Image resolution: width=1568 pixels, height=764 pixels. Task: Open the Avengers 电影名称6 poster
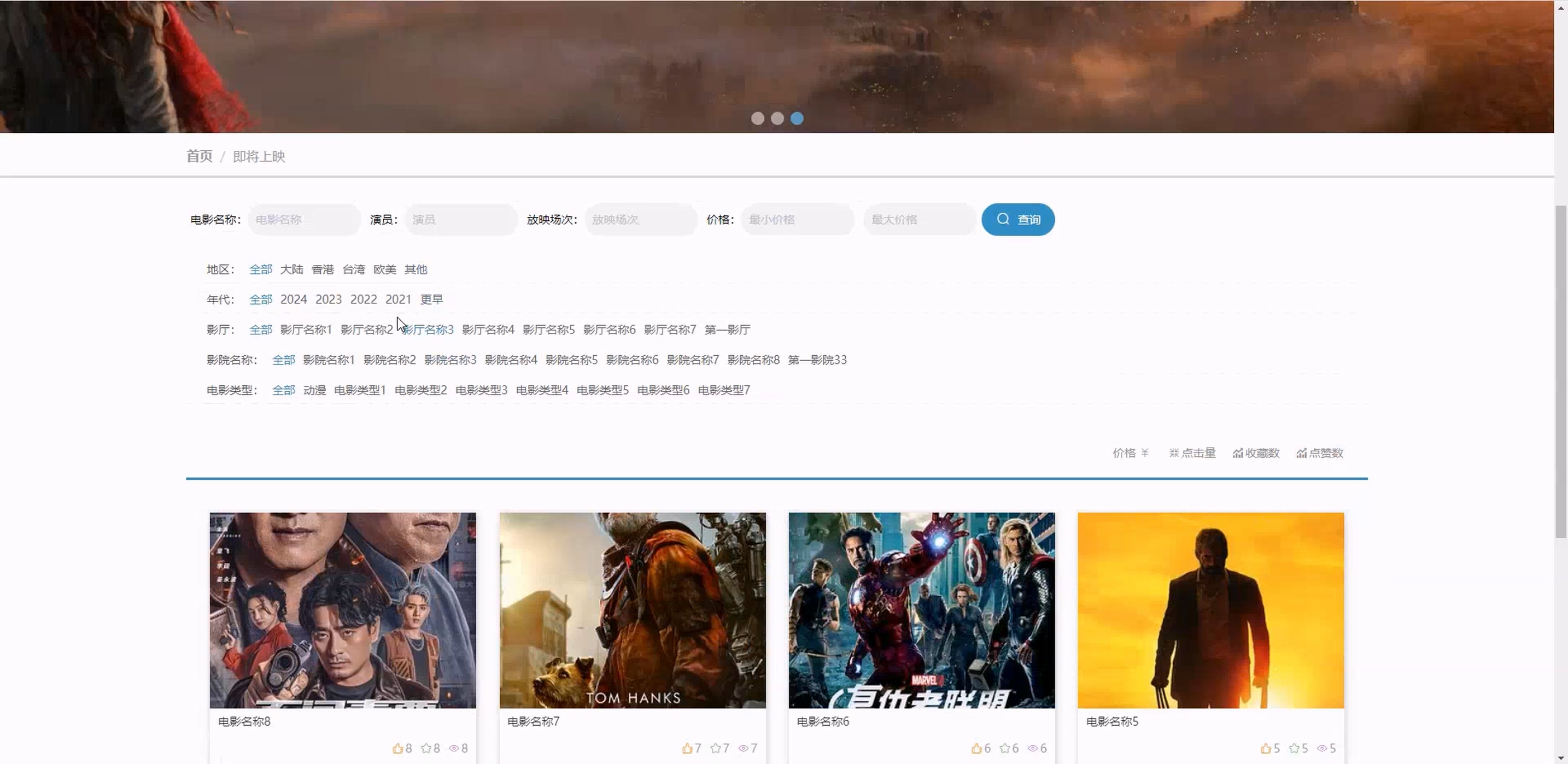tap(922, 610)
